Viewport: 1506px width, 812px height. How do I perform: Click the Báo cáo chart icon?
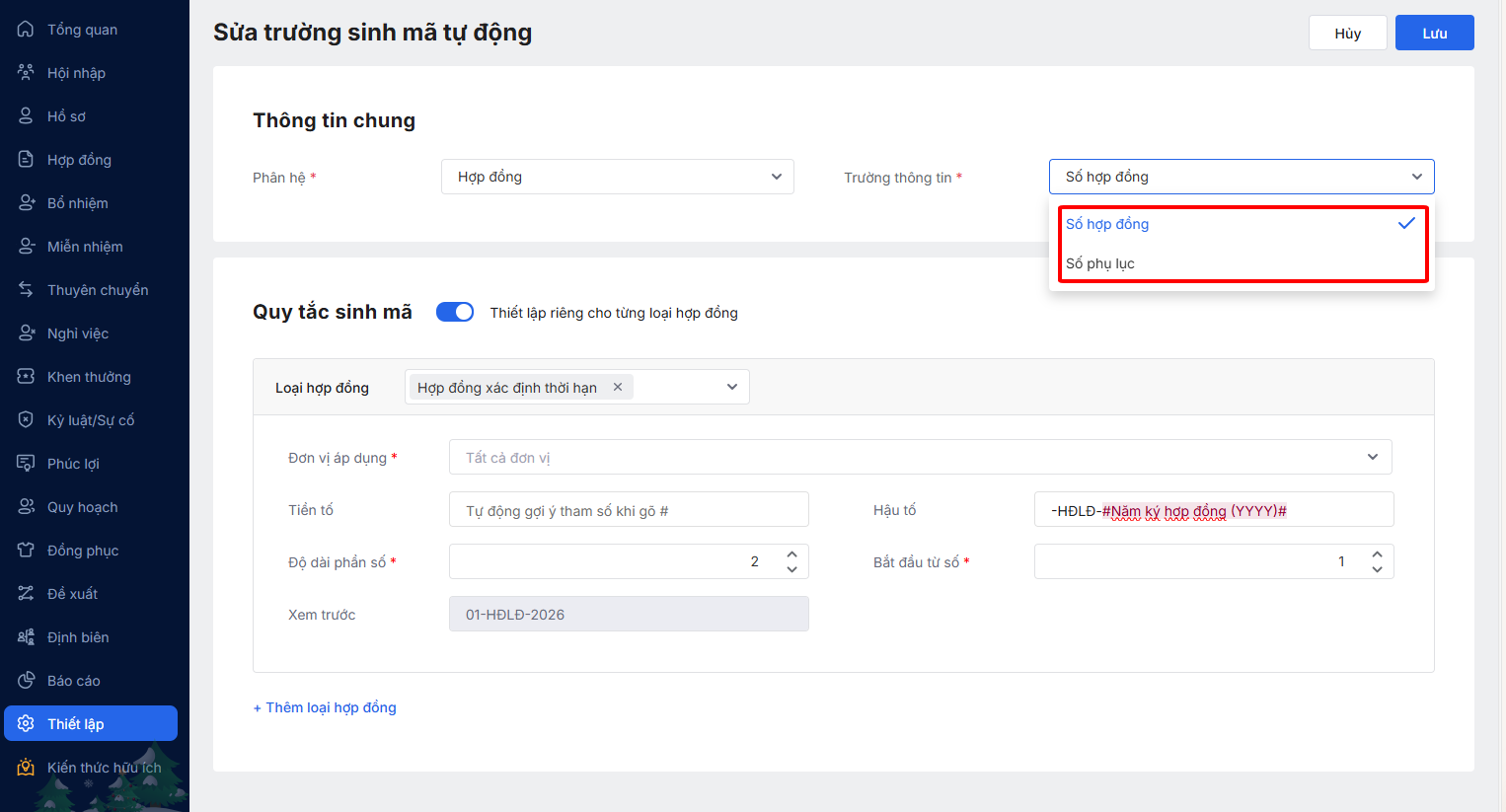tap(26, 681)
